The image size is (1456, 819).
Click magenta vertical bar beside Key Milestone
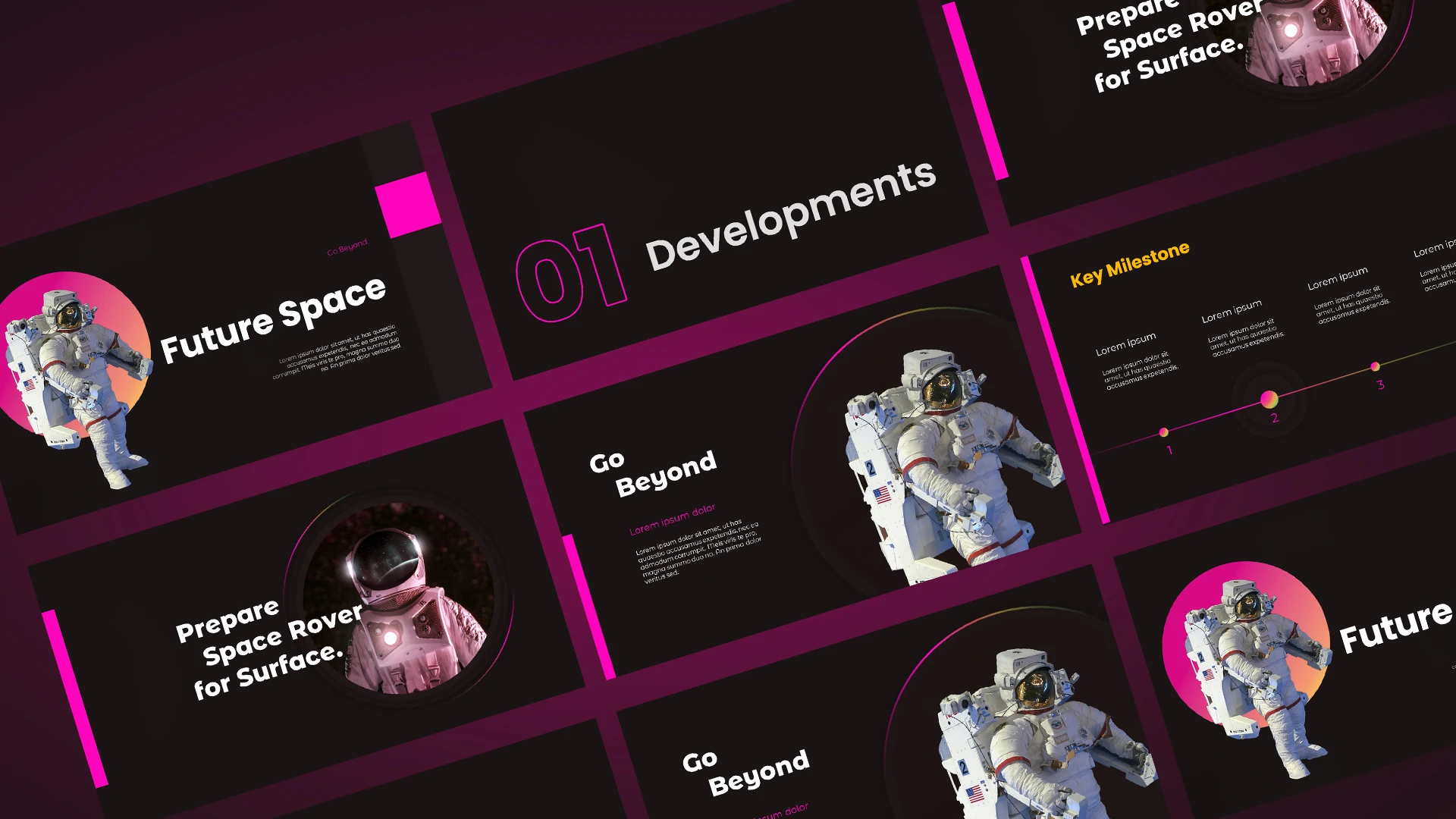pos(1065,391)
